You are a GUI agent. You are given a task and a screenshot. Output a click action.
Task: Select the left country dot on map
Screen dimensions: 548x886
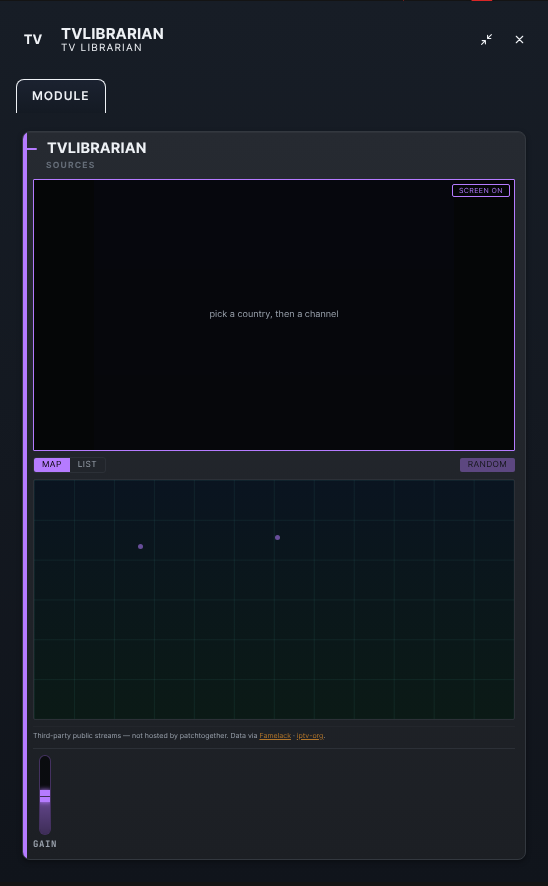[141, 546]
